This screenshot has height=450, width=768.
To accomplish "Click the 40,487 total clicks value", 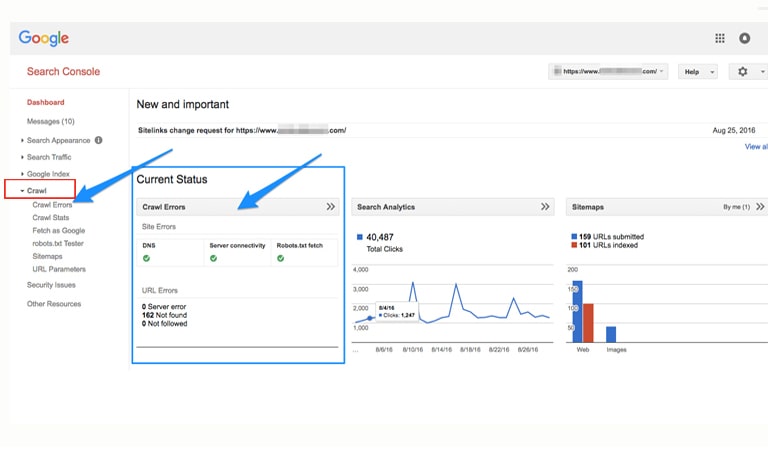I will point(380,237).
